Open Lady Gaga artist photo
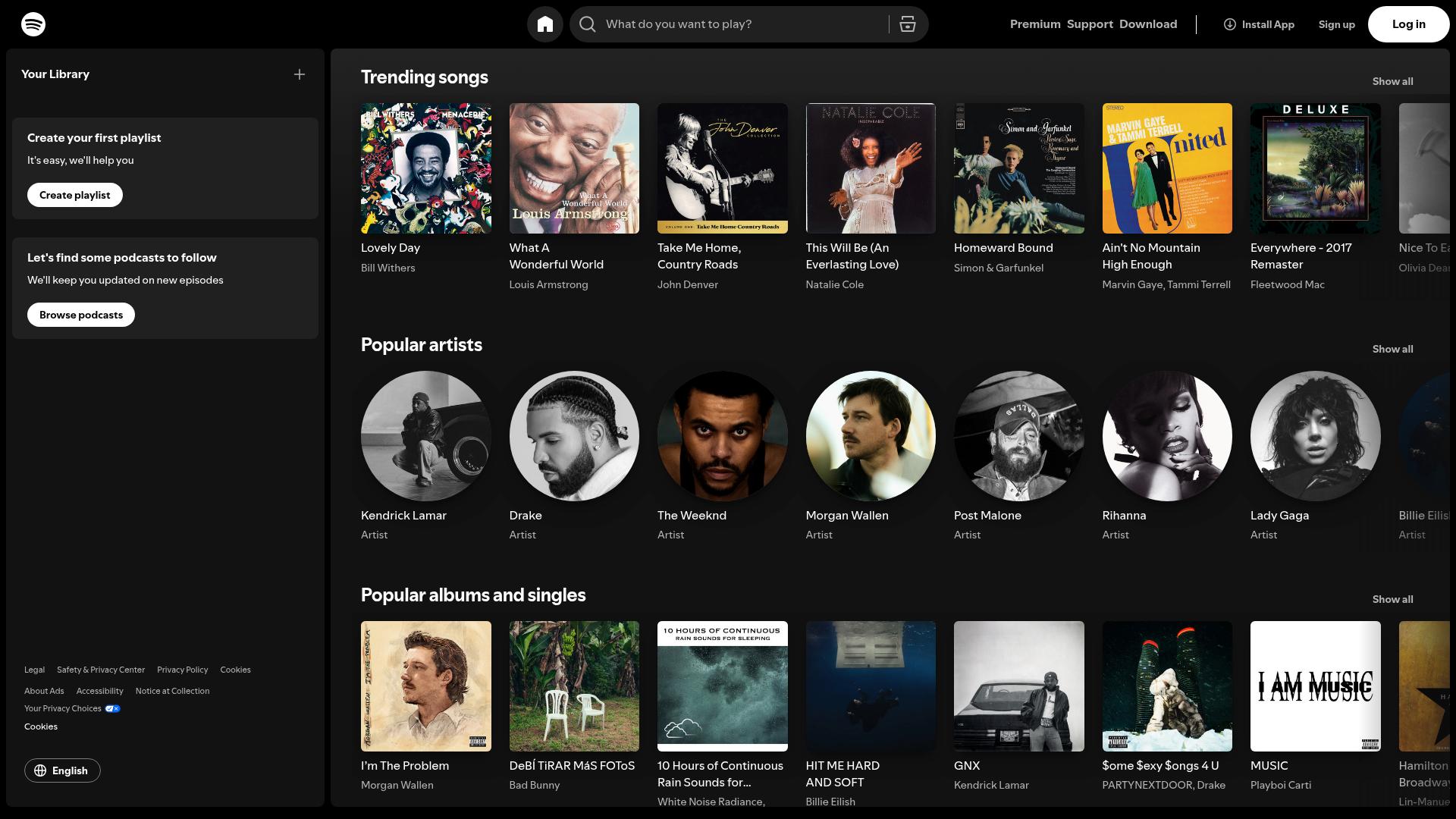The width and height of the screenshot is (1456, 819). pos(1316,436)
